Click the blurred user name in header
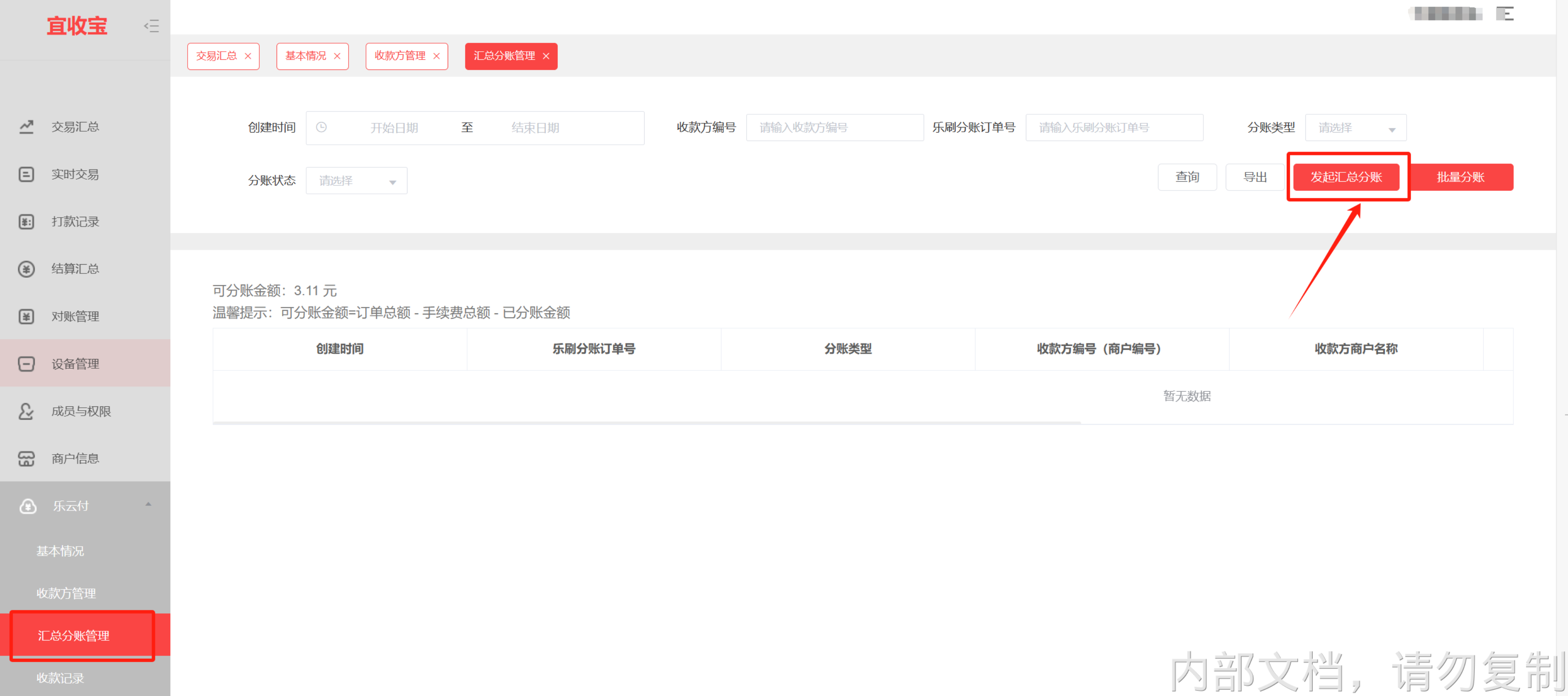Image resolution: width=1568 pixels, height=696 pixels. point(1445,14)
